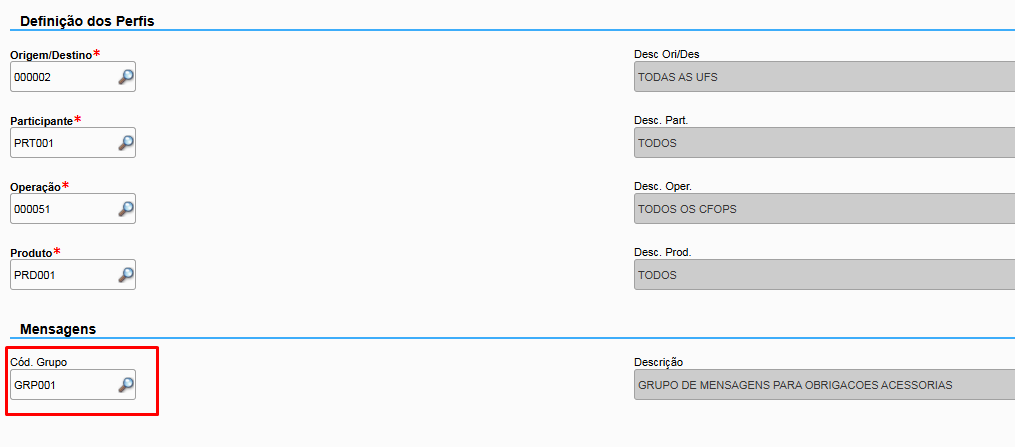Click the Produto search magnifier icon
This screenshot has width=1015, height=447.
[126, 275]
